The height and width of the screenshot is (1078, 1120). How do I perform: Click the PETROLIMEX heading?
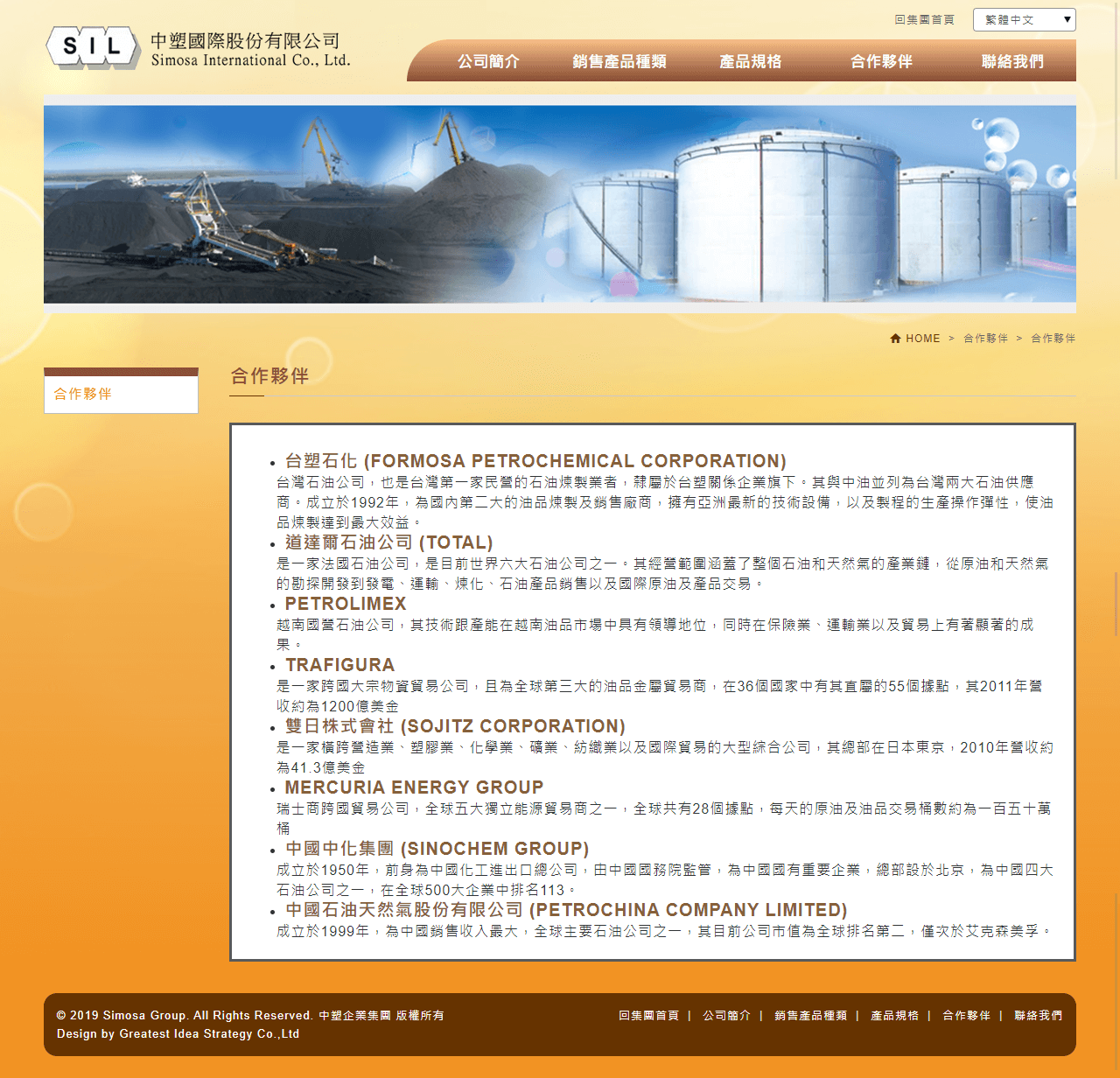tap(346, 604)
